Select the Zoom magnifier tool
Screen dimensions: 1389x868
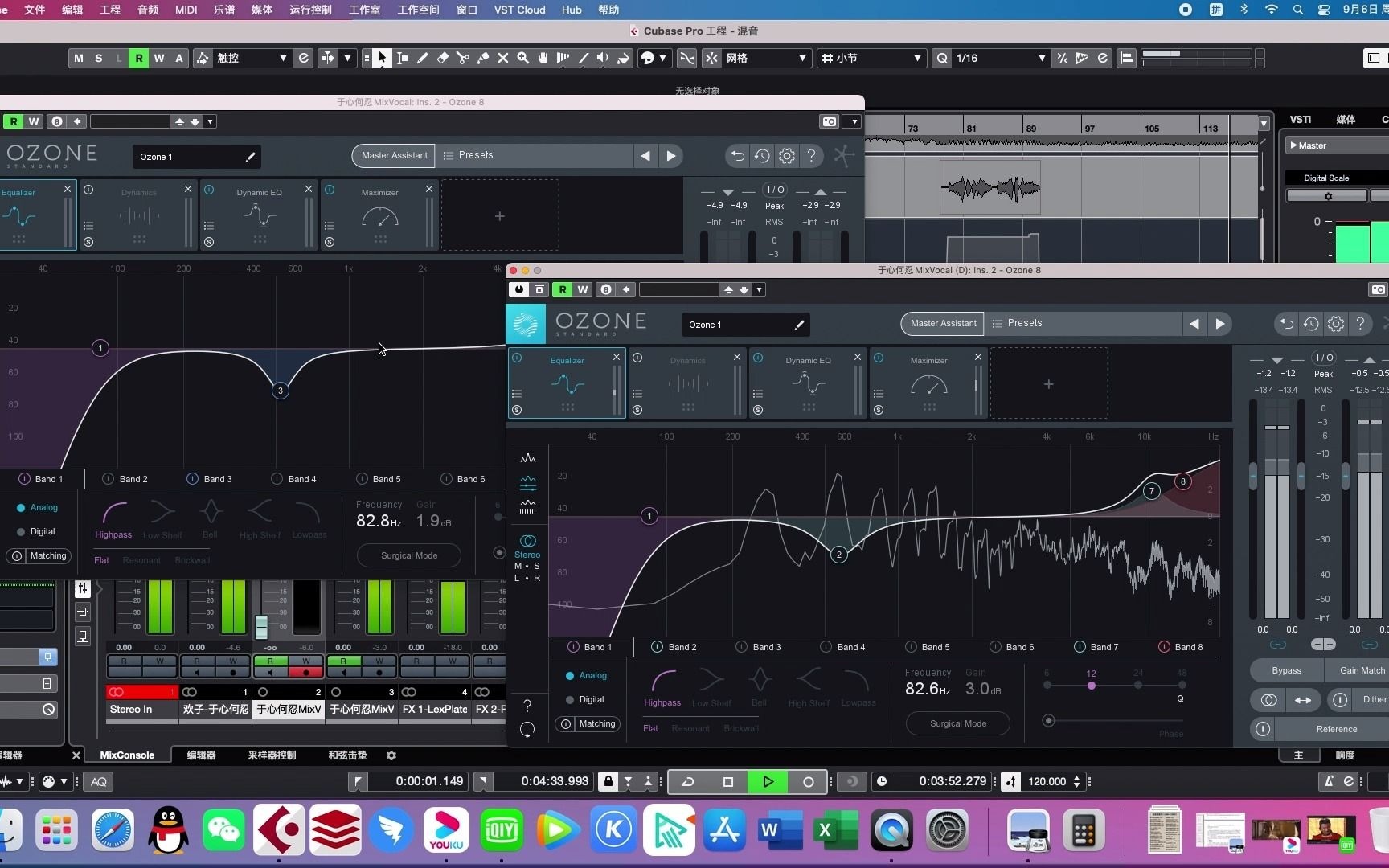point(523,58)
